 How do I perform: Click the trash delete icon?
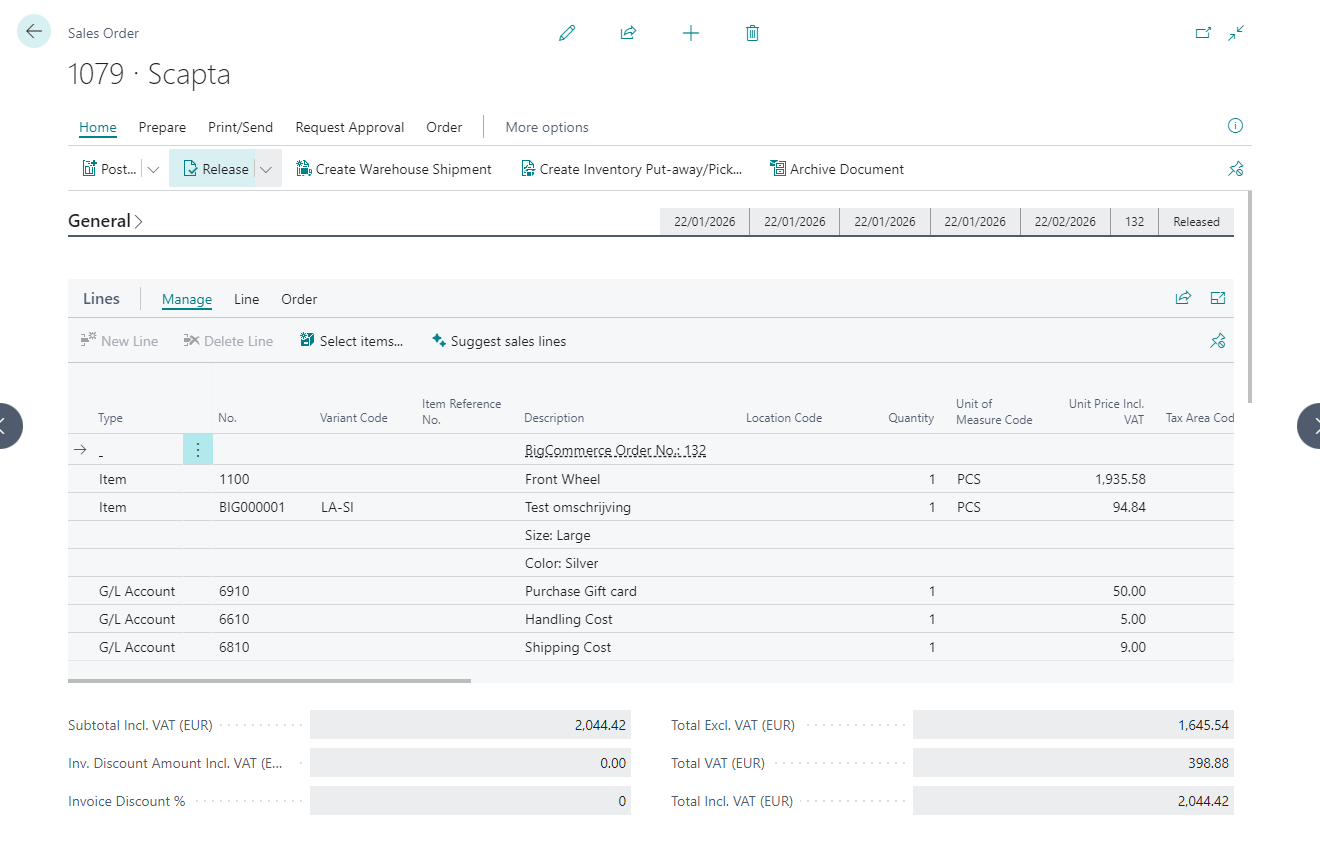coord(753,33)
